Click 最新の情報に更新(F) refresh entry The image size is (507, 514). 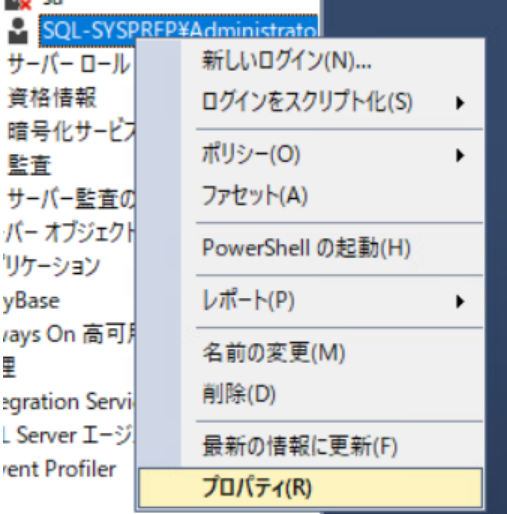[311, 447]
